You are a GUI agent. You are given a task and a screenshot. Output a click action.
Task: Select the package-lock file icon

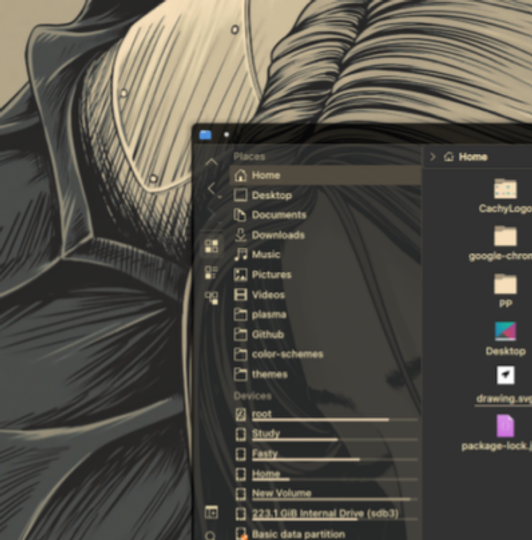[505, 426]
